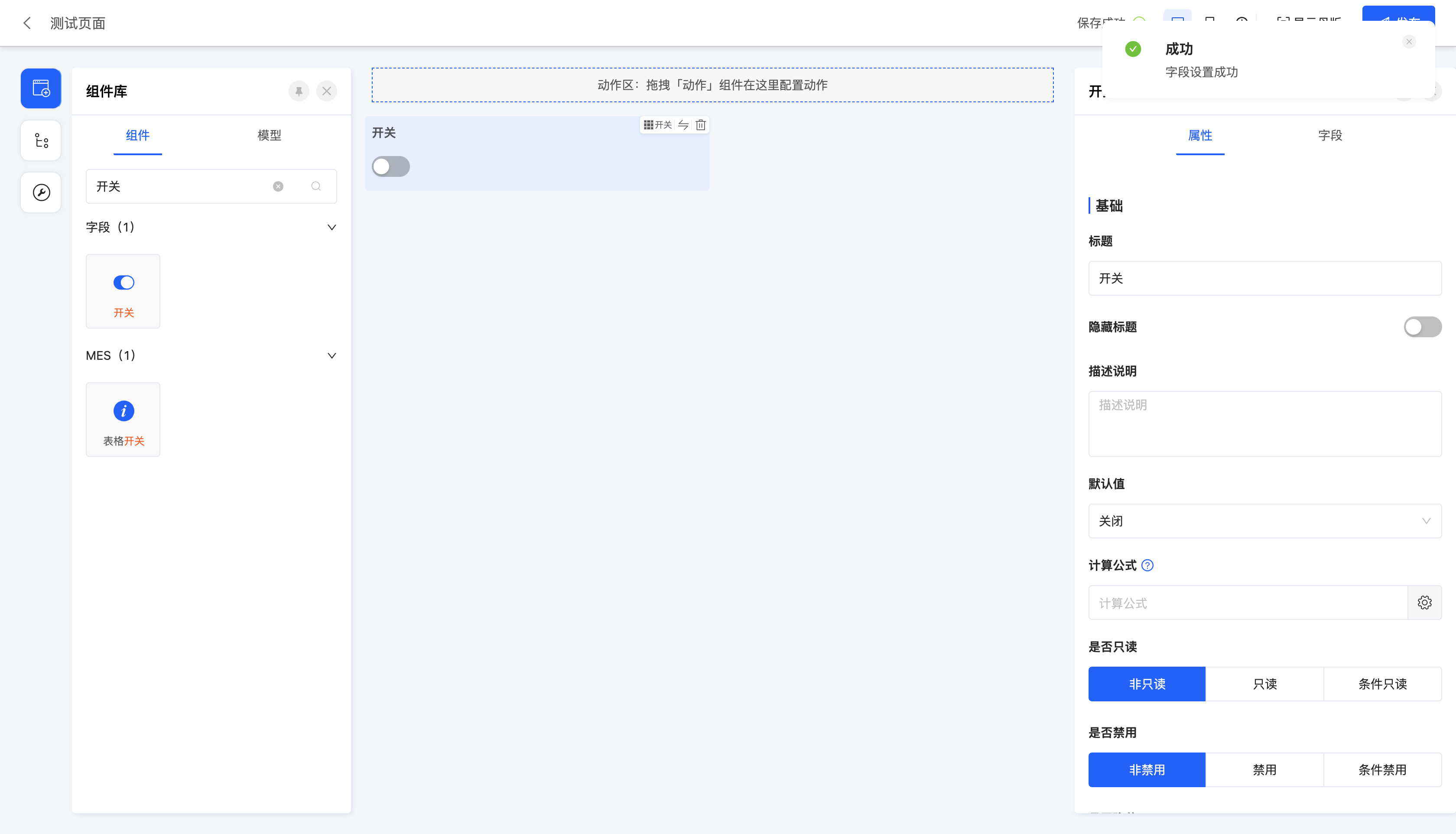Pin the component library panel

(x=298, y=91)
